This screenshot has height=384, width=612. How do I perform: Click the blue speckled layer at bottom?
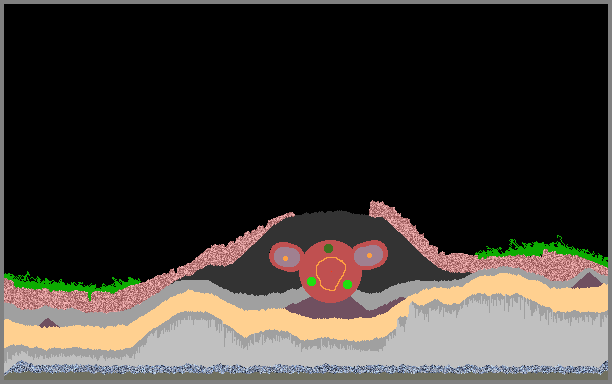(306, 368)
